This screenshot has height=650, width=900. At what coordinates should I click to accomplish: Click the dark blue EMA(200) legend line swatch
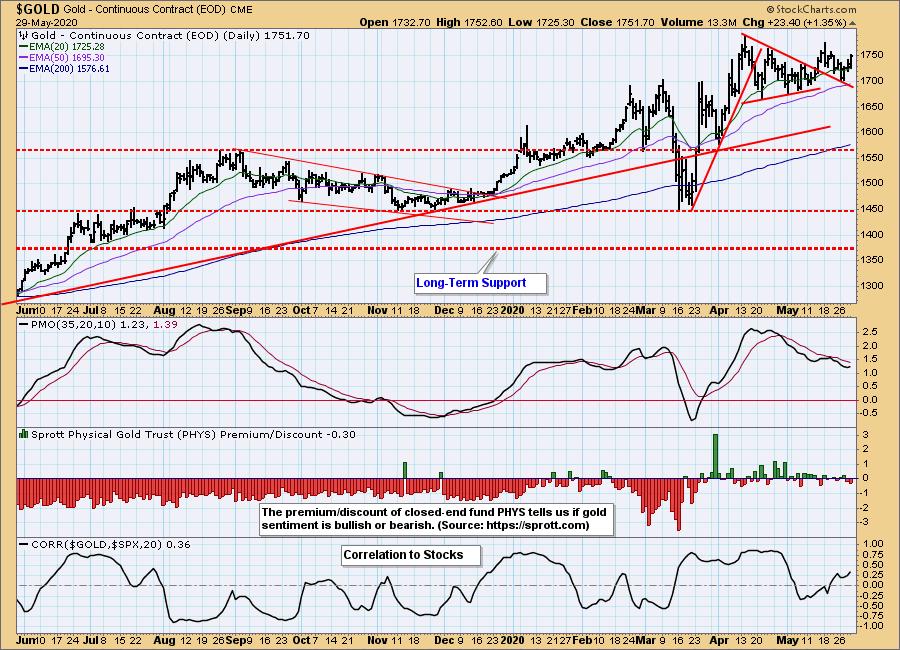coord(24,68)
